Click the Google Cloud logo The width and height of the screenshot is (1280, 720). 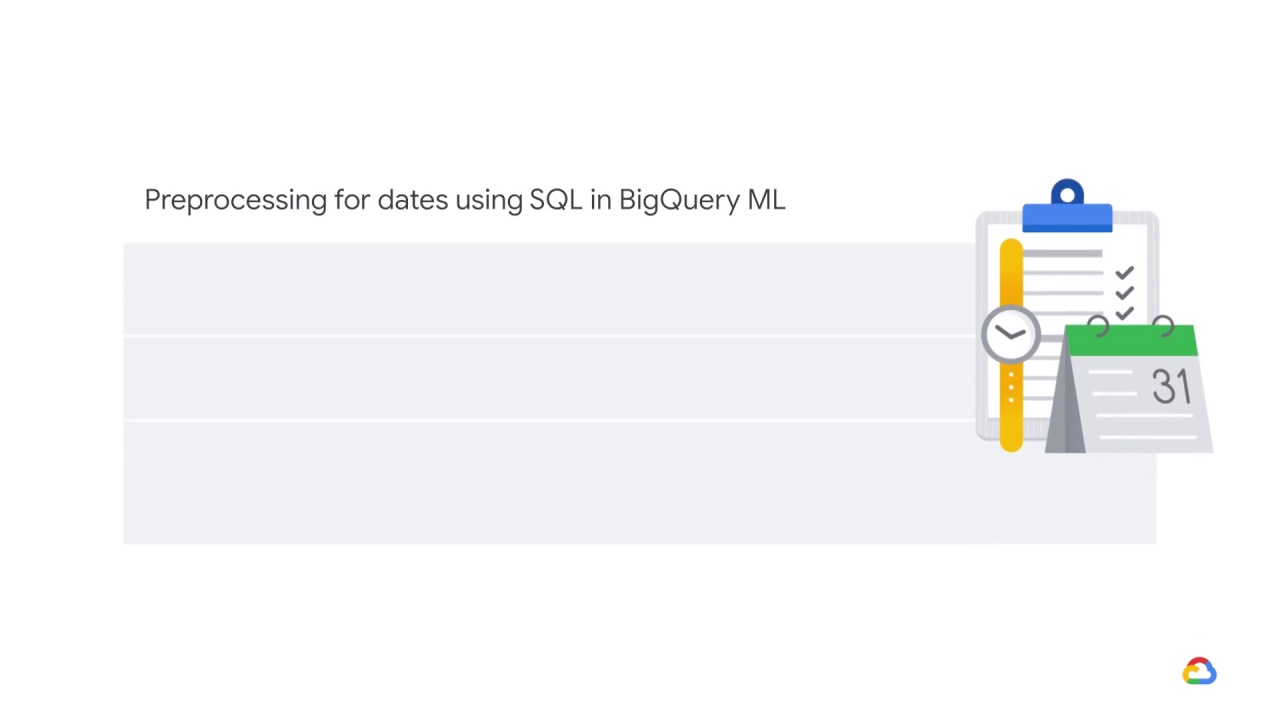click(1199, 671)
